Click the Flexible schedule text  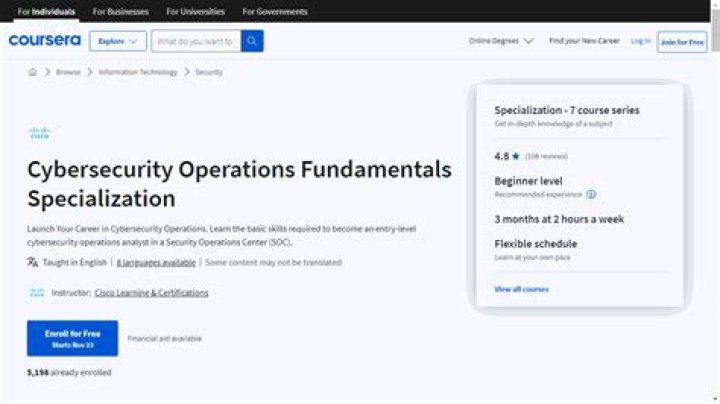[x=535, y=244]
